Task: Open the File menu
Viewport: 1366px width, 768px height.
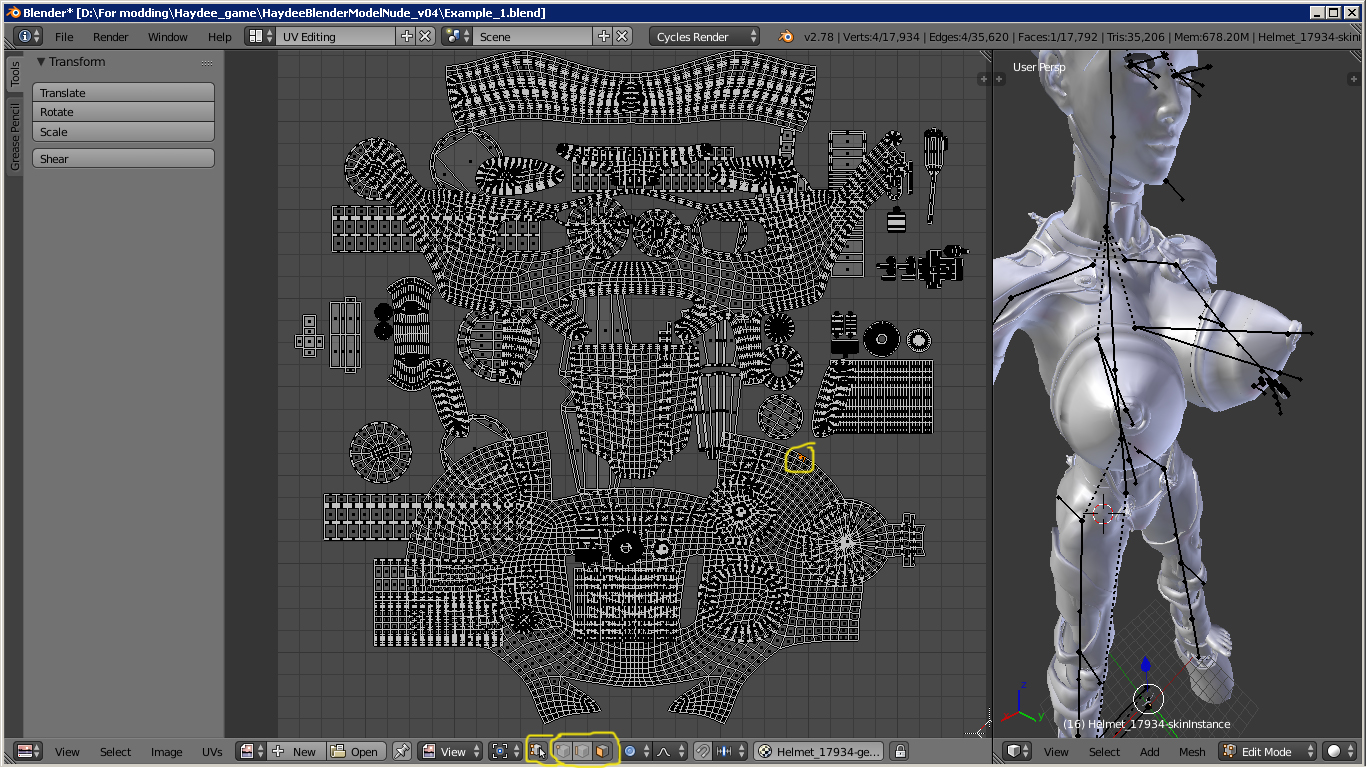Action: tap(64, 37)
